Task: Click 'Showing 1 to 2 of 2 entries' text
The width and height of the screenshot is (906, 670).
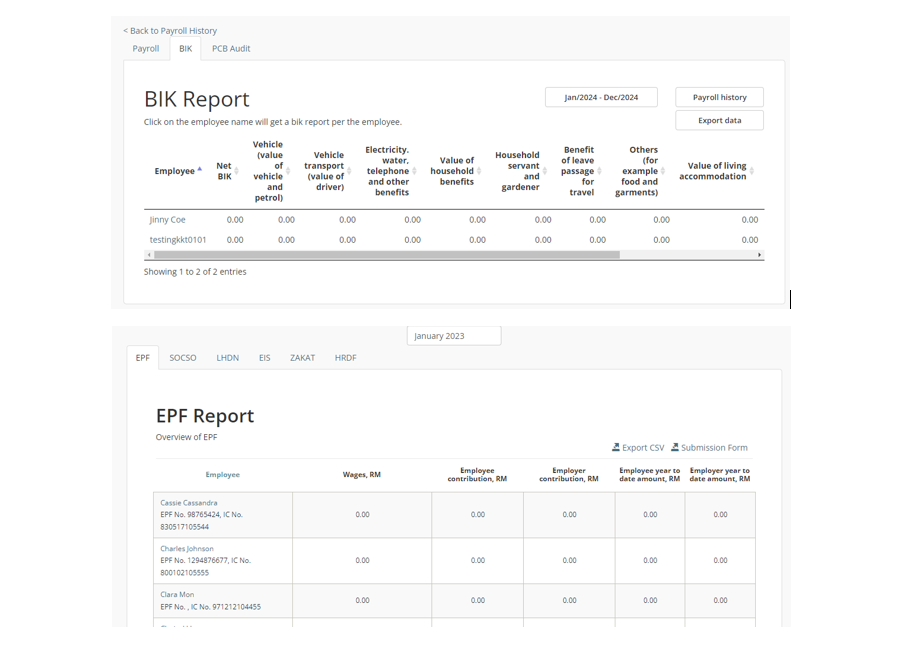Action: [x=195, y=271]
